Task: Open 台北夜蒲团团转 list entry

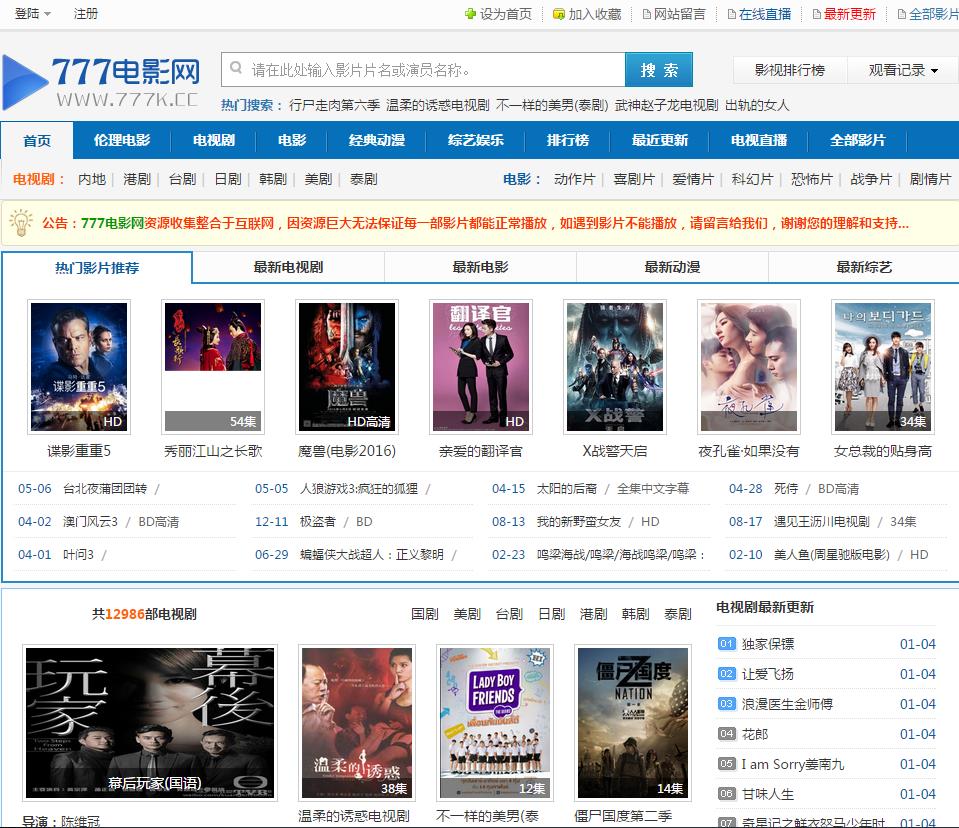Action: click(x=105, y=489)
